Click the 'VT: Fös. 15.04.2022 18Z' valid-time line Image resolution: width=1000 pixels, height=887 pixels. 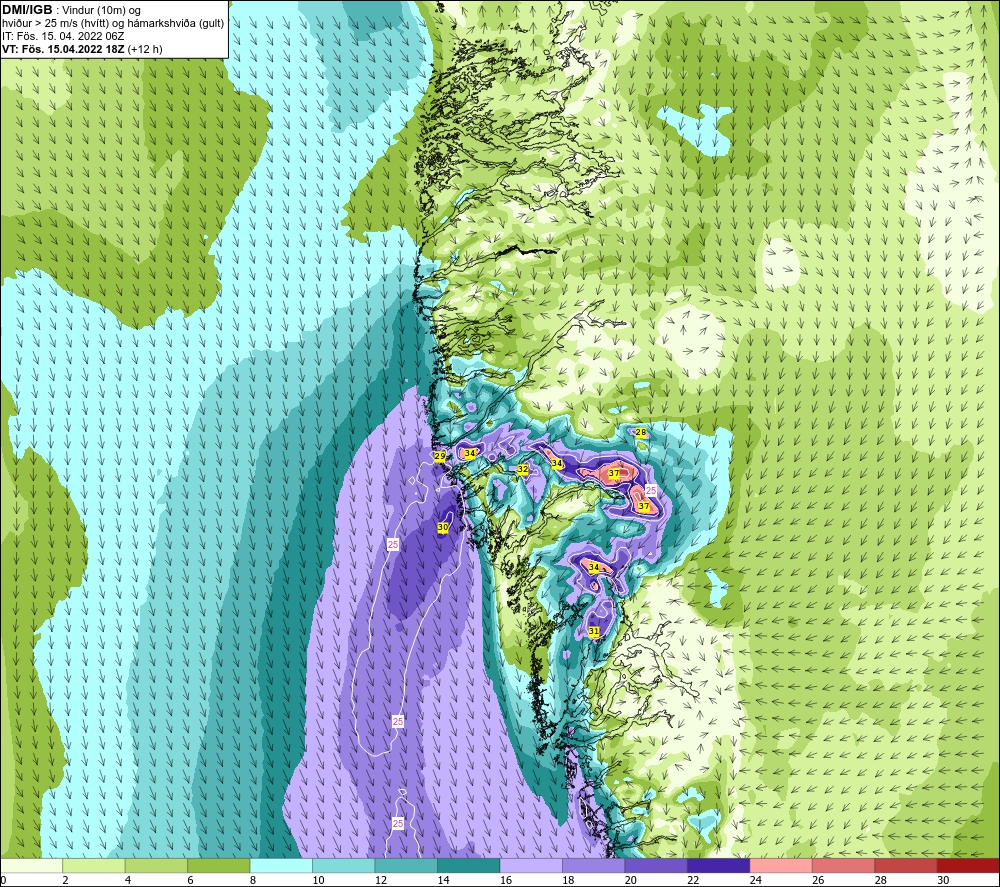(63, 49)
